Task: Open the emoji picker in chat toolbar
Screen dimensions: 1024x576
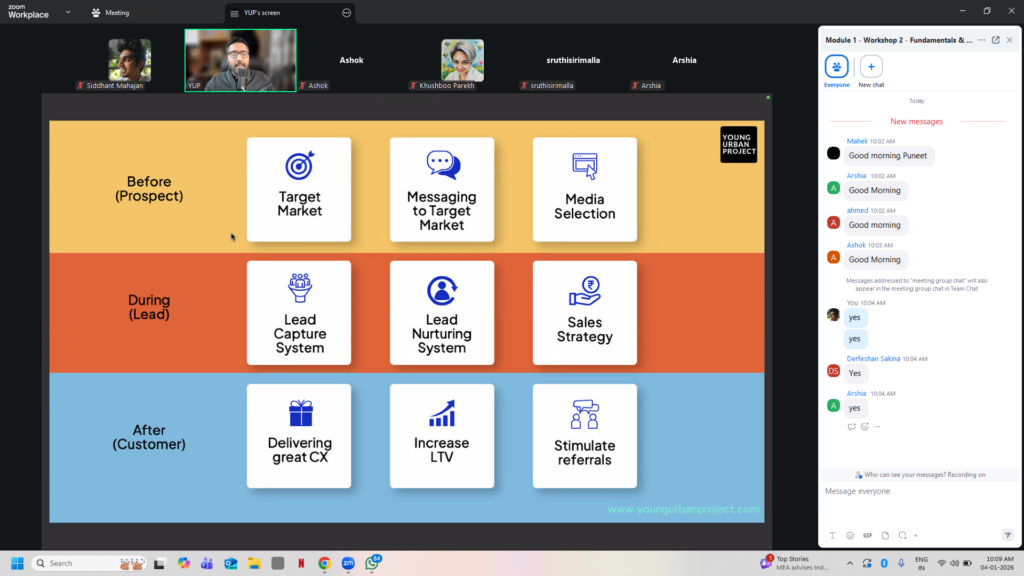Action: pos(850,535)
